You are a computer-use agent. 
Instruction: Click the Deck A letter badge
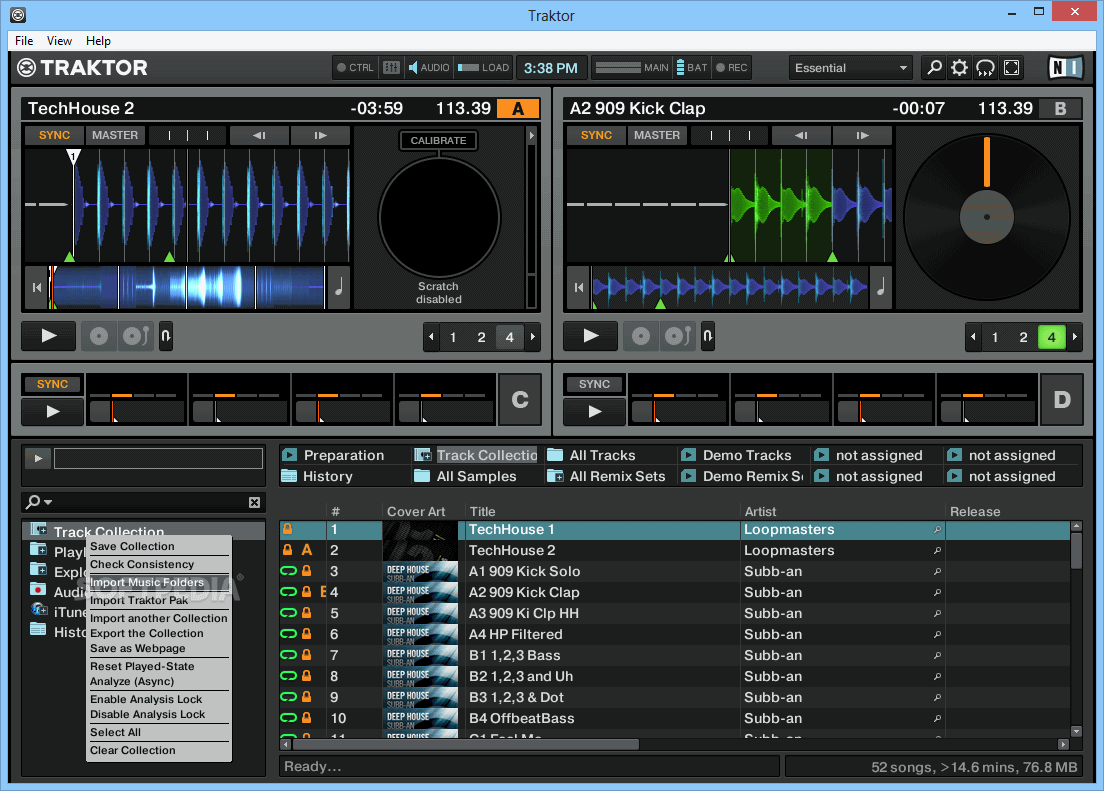click(x=518, y=108)
